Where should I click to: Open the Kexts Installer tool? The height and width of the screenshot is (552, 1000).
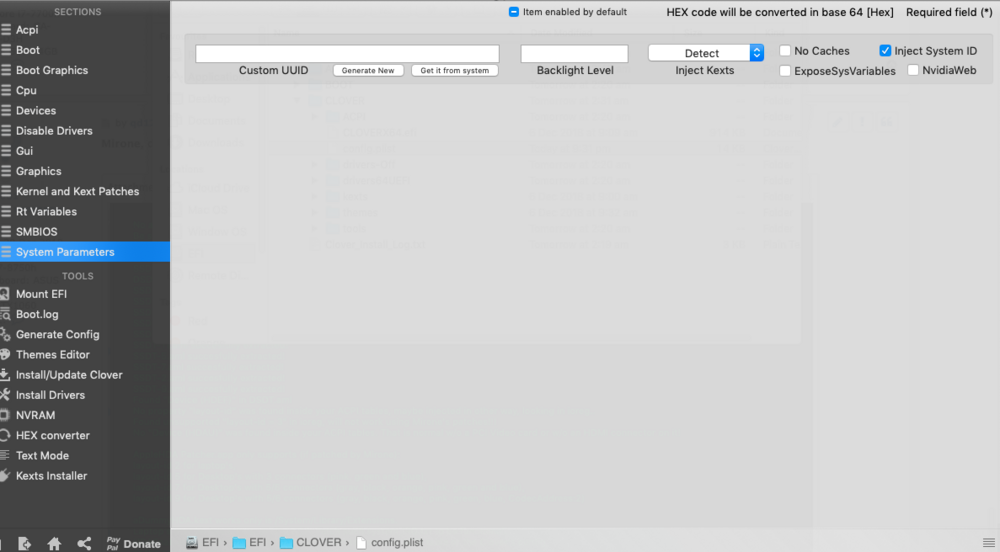[x=51, y=475]
